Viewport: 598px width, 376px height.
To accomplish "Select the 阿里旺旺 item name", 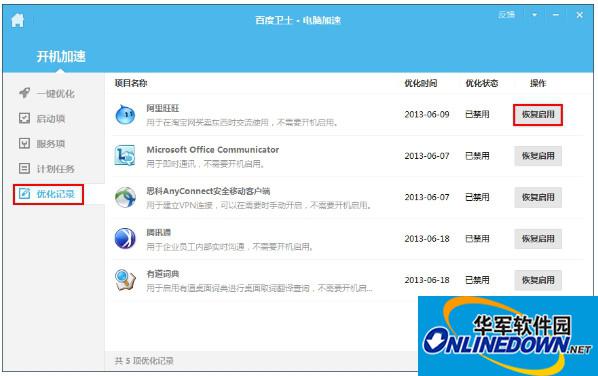I will (x=163, y=108).
